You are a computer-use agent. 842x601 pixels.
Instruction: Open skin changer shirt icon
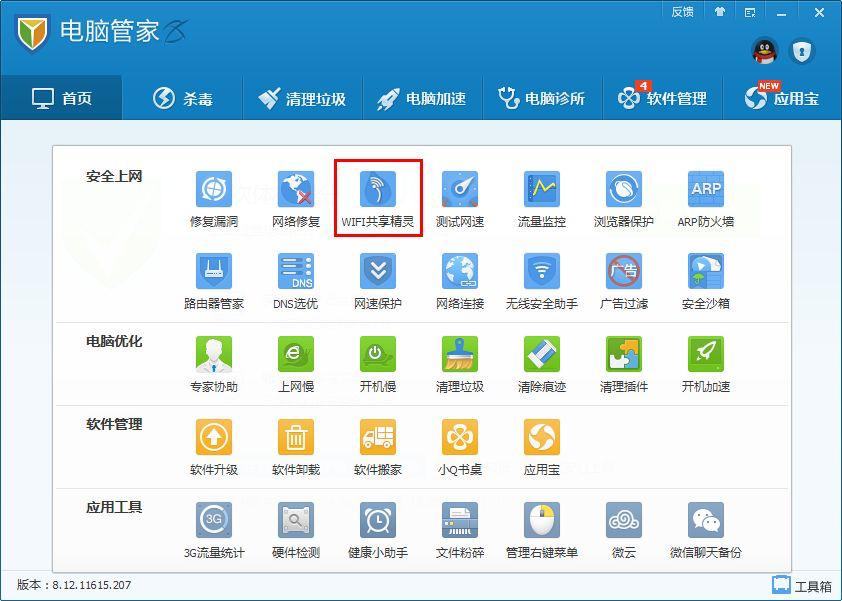720,12
